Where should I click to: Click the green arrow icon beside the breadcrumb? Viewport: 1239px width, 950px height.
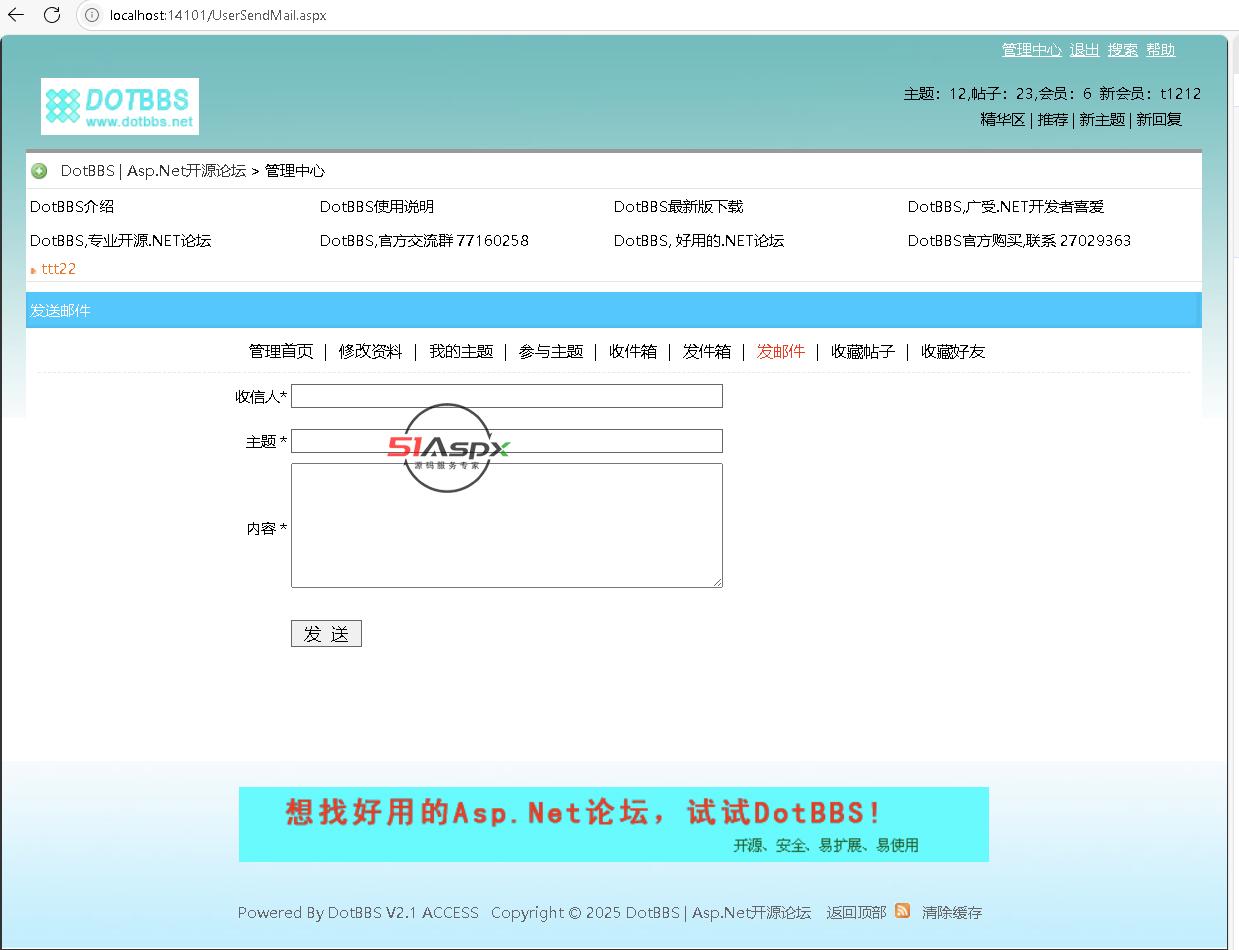(39, 171)
